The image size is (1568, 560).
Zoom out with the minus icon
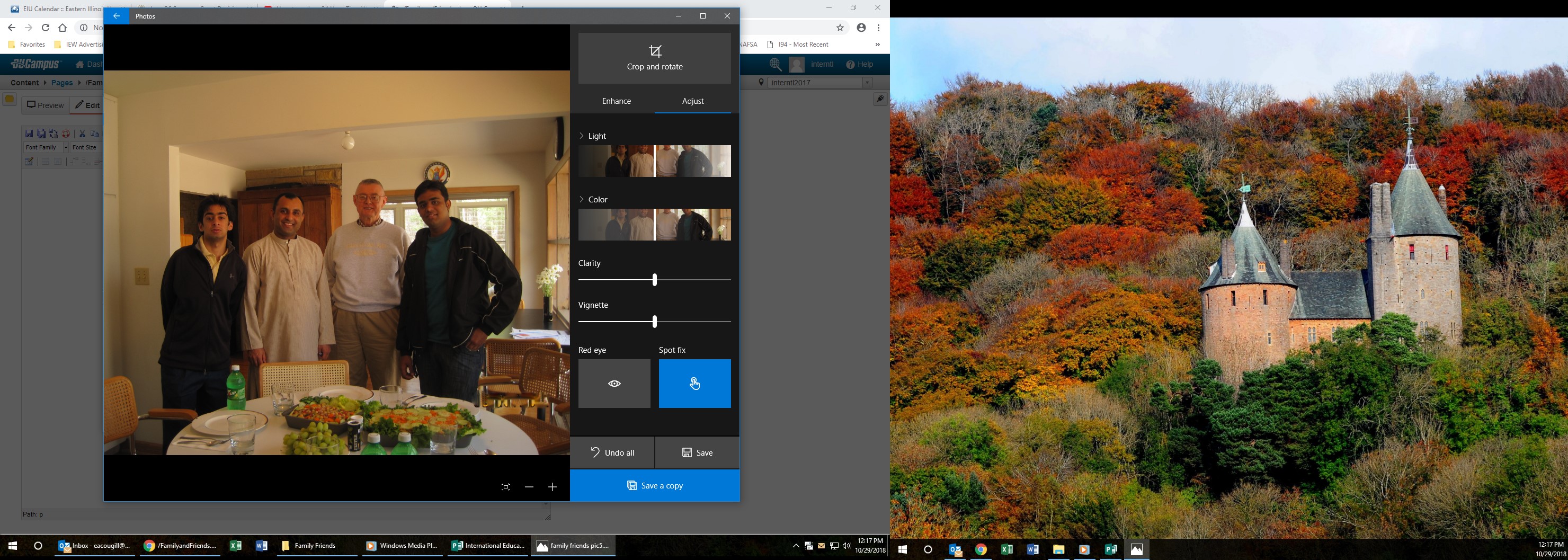[529, 487]
